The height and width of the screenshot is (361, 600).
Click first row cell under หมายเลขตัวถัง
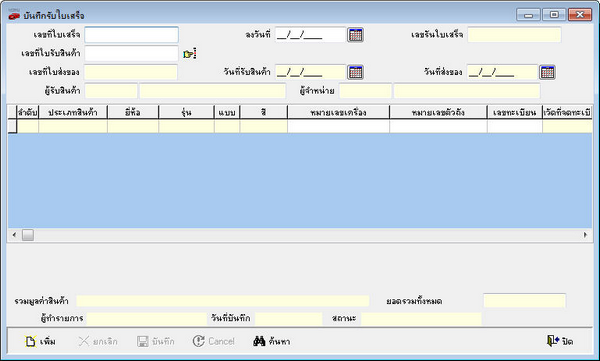[x=438, y=126]
